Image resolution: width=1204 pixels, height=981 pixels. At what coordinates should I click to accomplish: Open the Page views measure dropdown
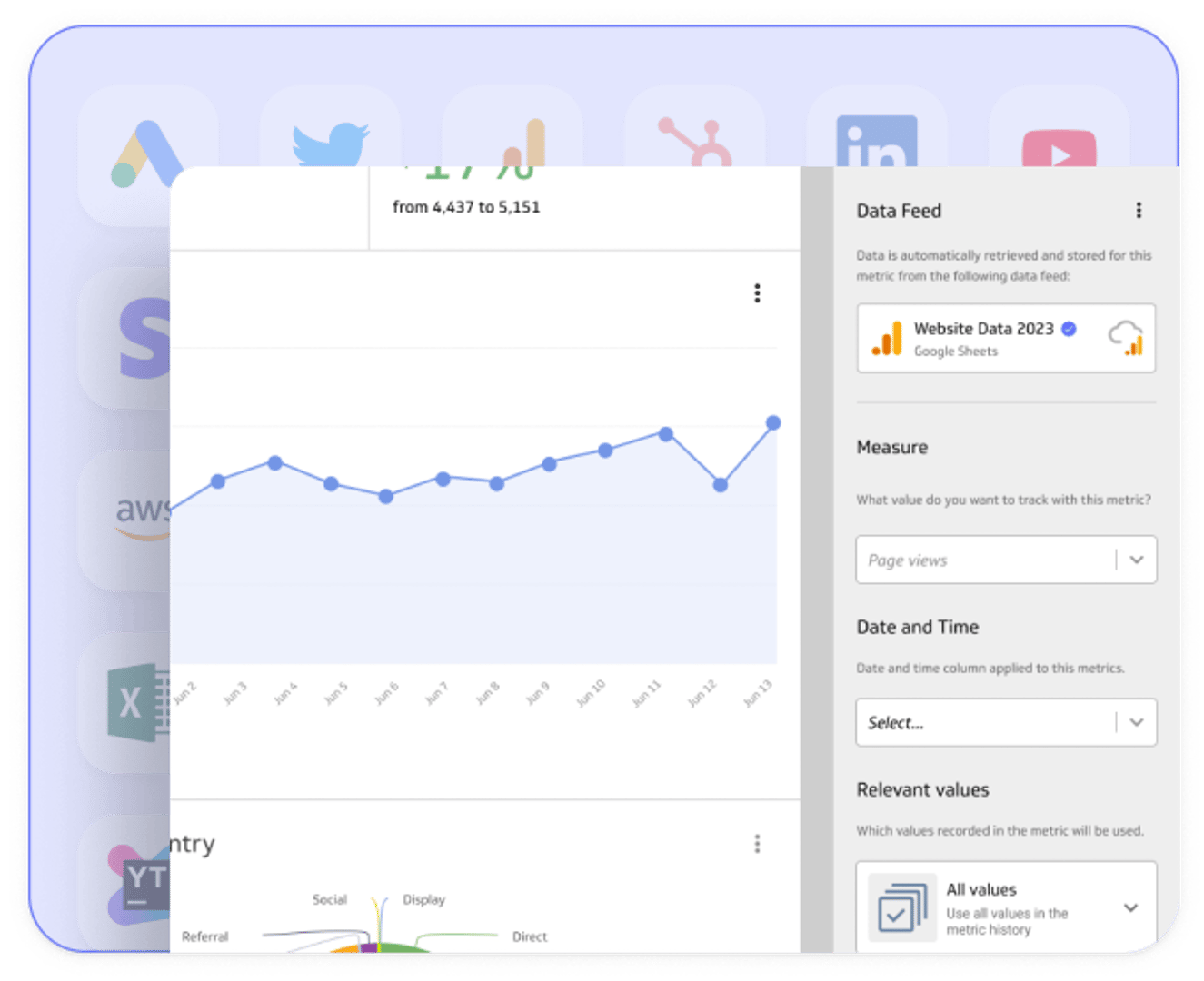click(1006, 560)
